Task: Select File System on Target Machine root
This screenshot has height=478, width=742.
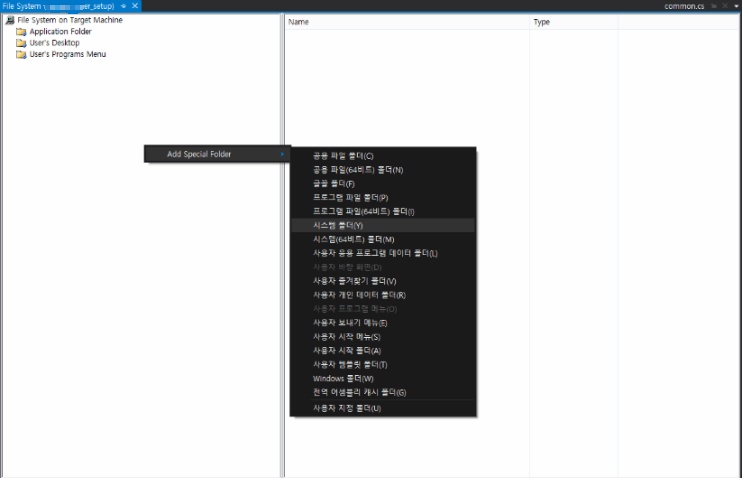Action: (70, 20)
